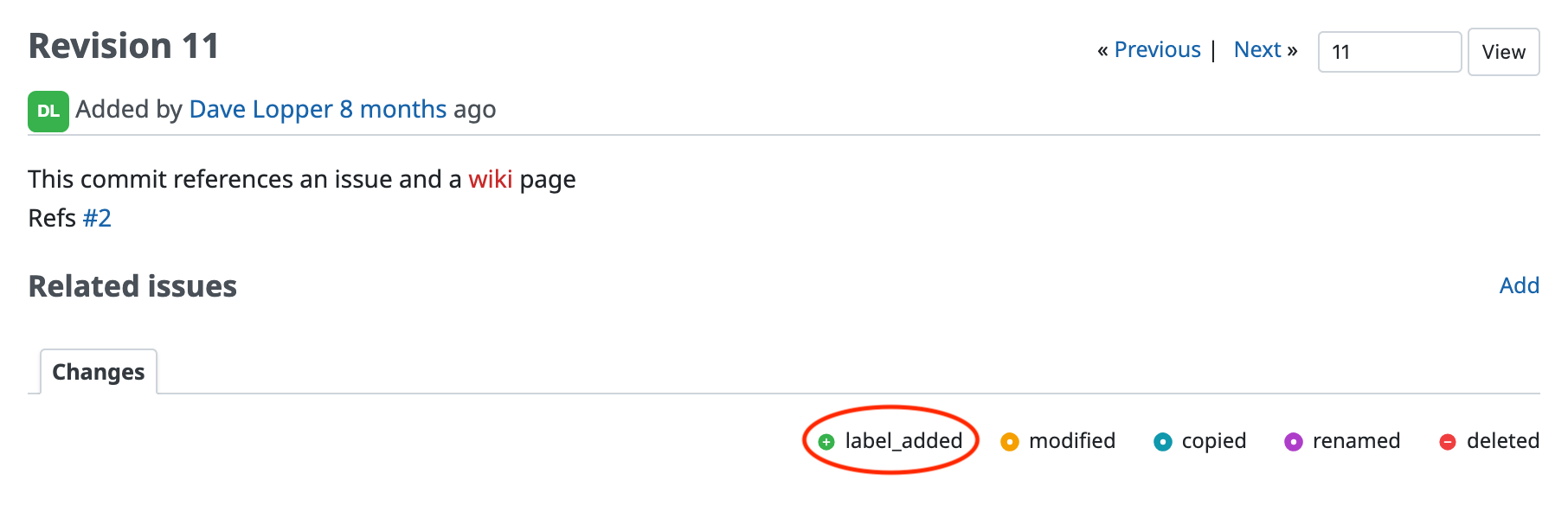
Task: Click the renamed legend label
Action: click(1356, 441)
